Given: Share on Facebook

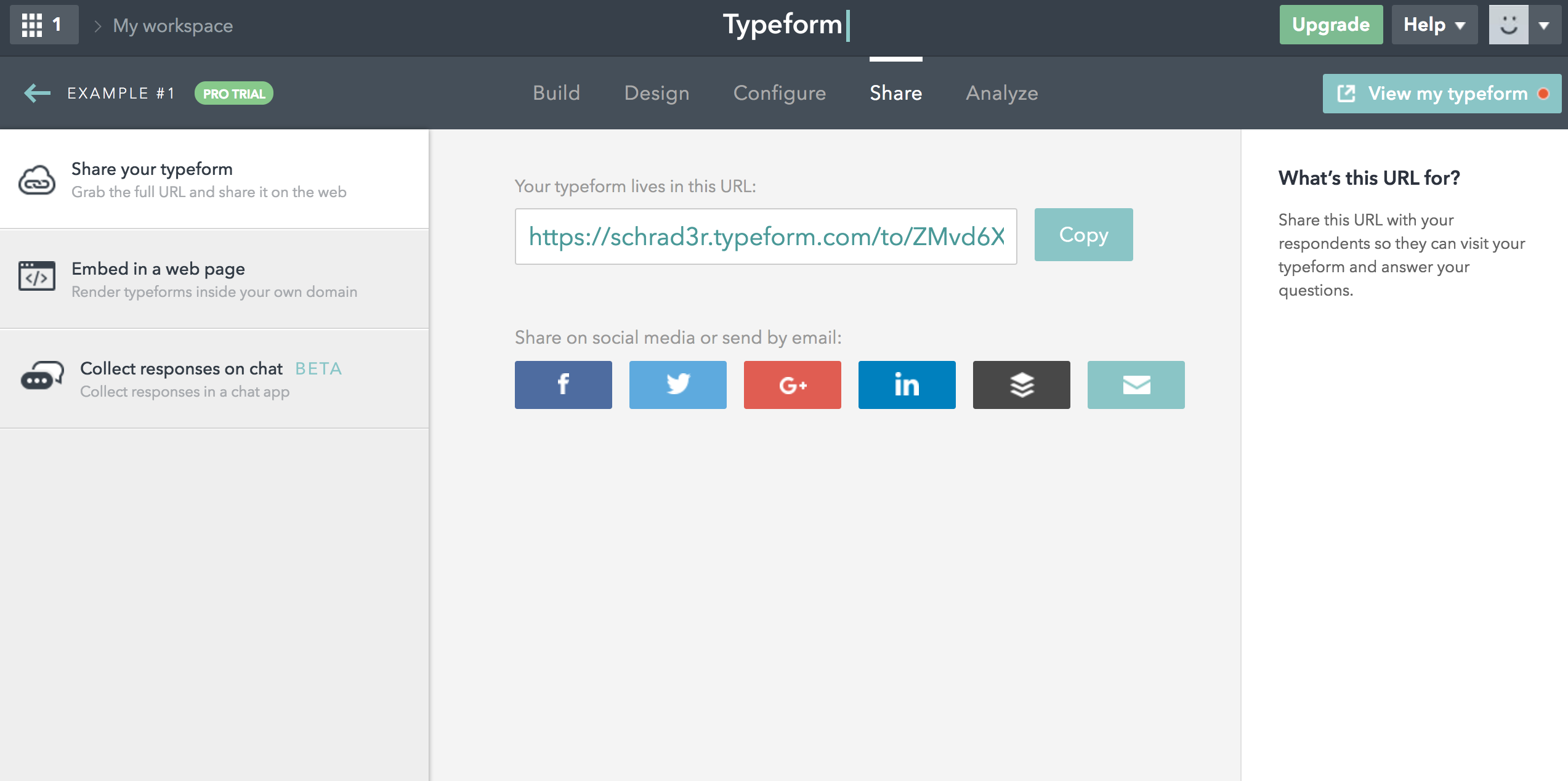Looking at the screenshot, I should tap(564, 385).
